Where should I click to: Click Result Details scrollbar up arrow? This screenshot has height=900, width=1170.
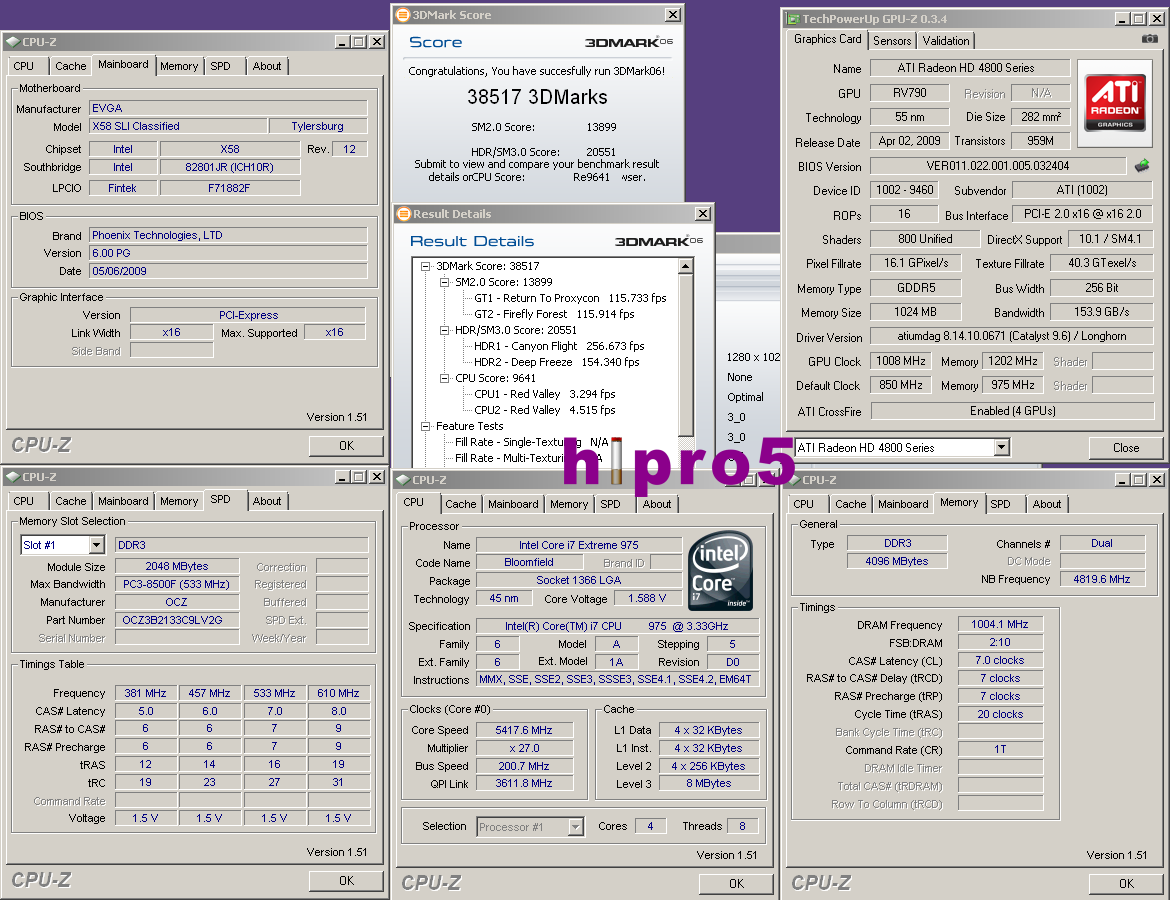click(686, 266)
